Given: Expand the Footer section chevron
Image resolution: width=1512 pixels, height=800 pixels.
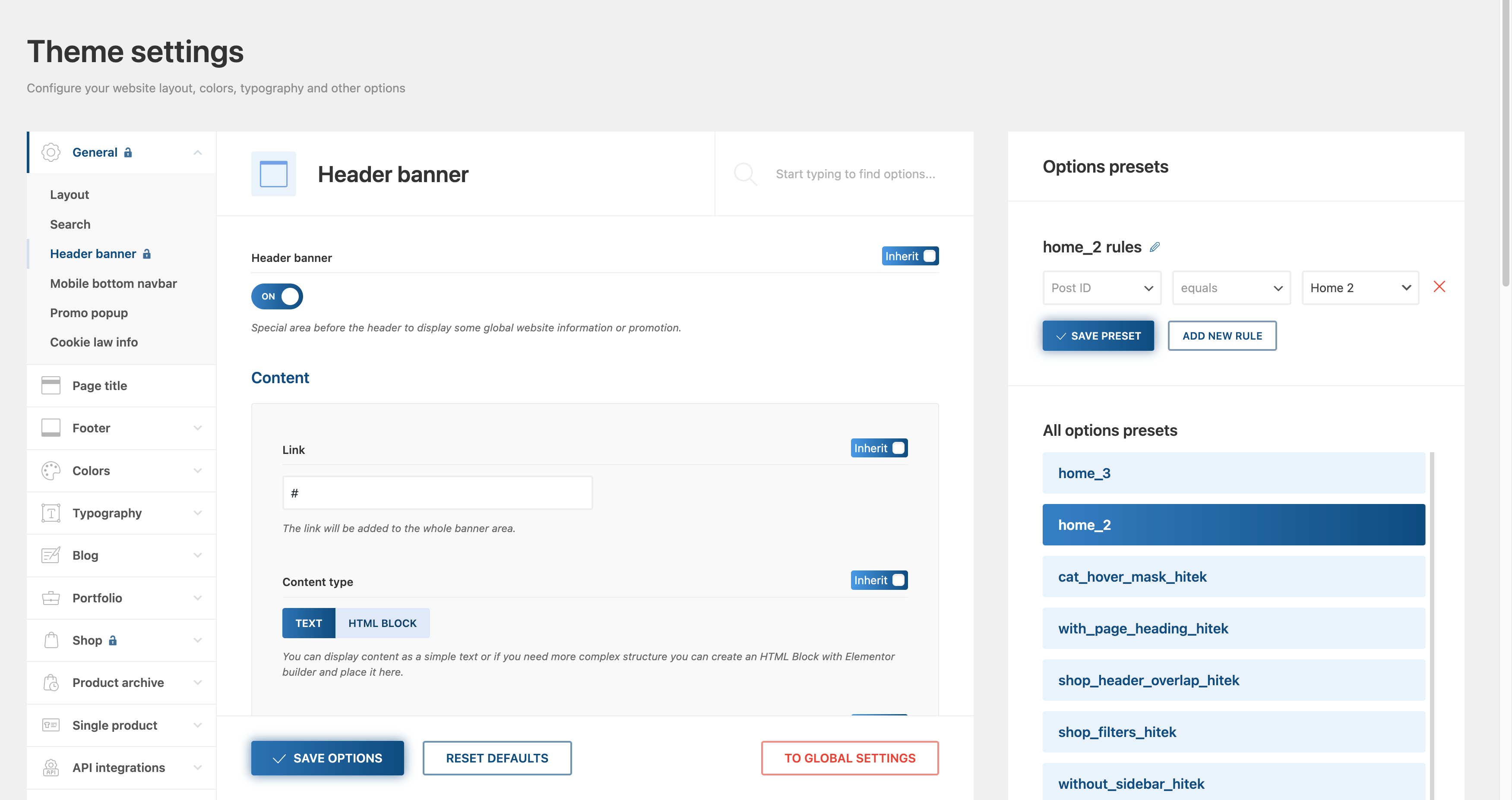Looking at the screenshot, I should pos(197,428).
